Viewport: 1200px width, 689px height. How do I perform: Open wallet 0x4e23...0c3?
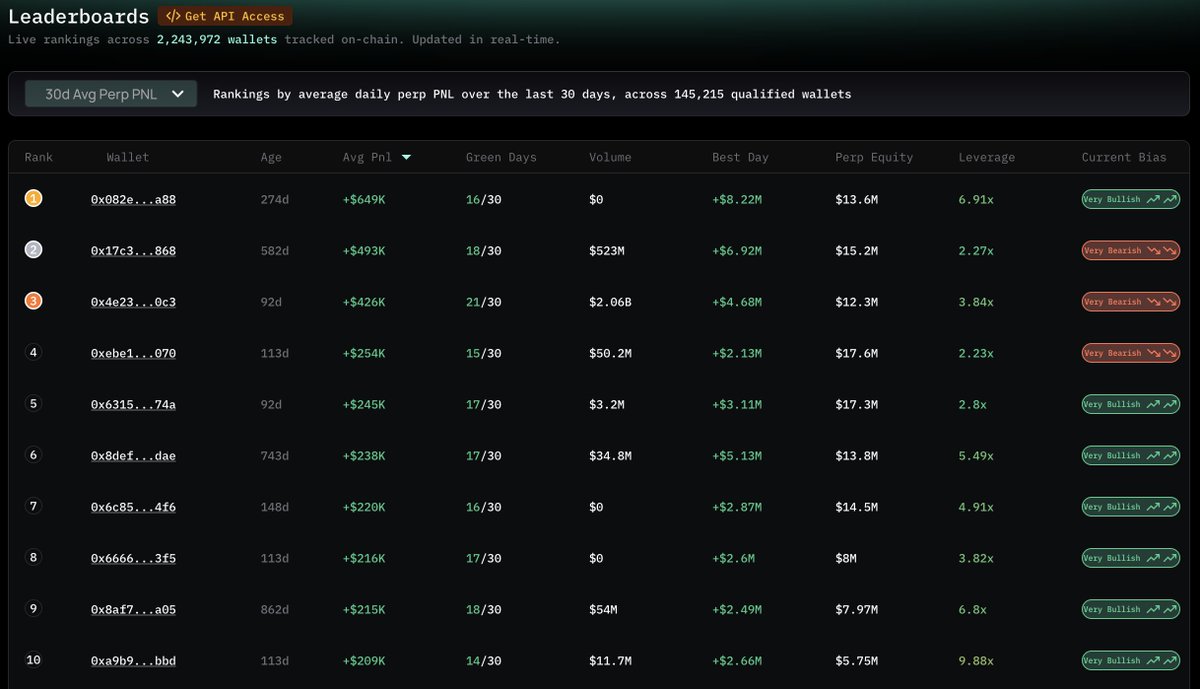coord(133,302)
